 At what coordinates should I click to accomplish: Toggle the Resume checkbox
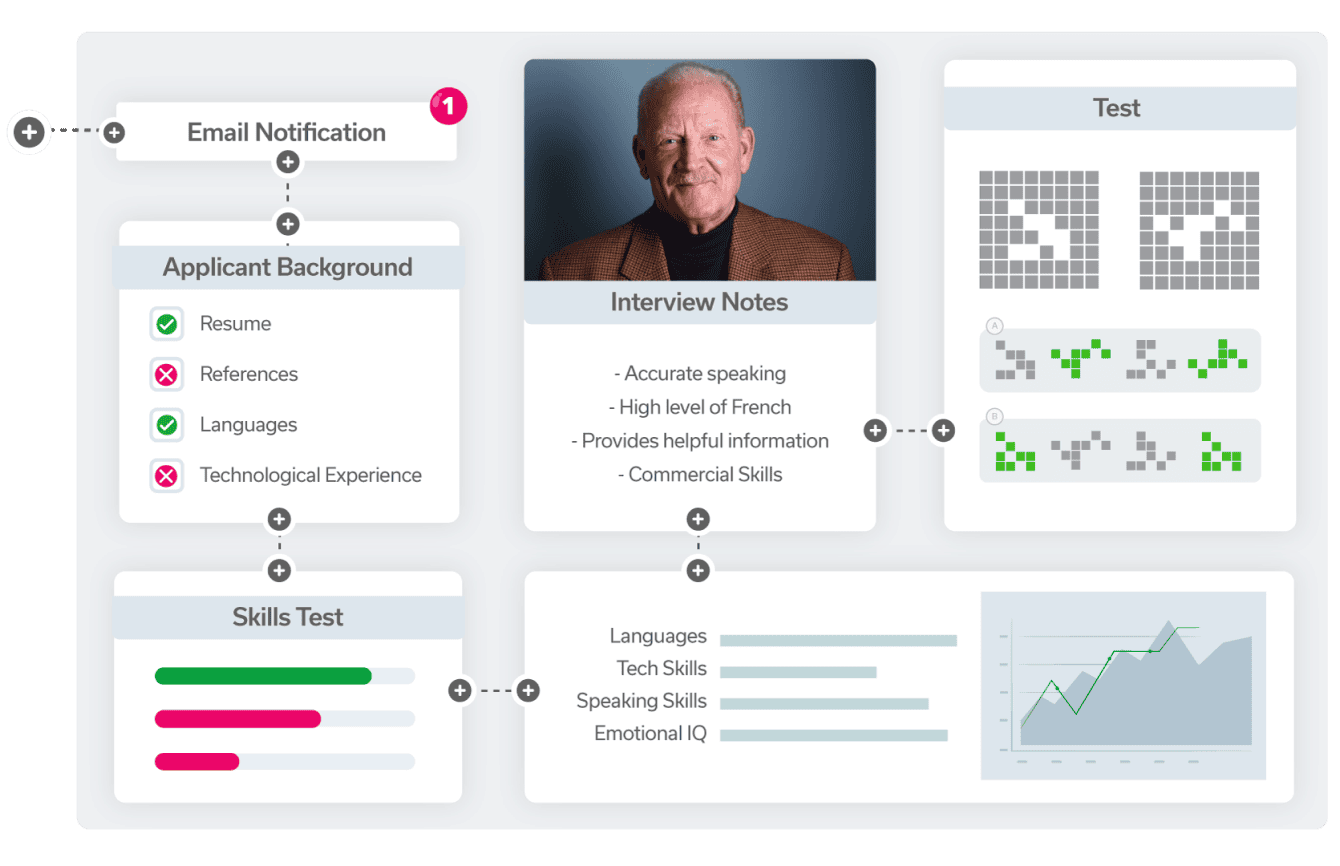point(167,324)
